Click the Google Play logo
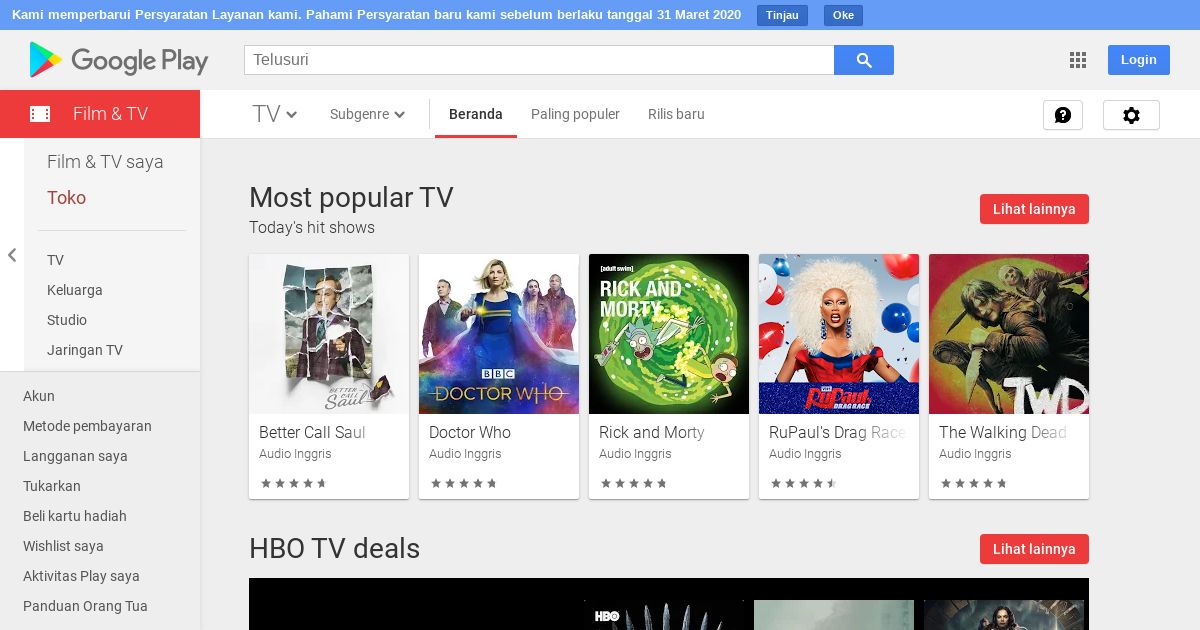Screen dimensions: 1200x630 pyautogui.click(x=119, y=60)
